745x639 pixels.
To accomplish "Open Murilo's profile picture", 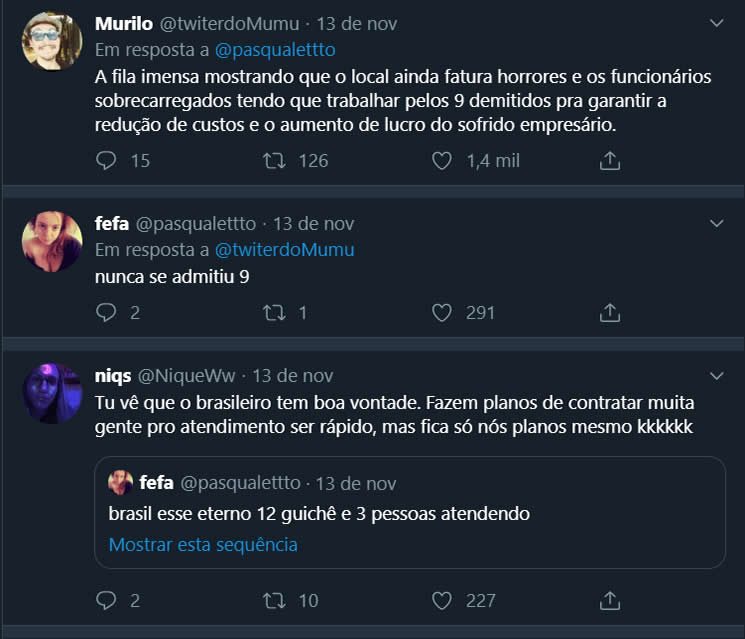I will [52, 42].
